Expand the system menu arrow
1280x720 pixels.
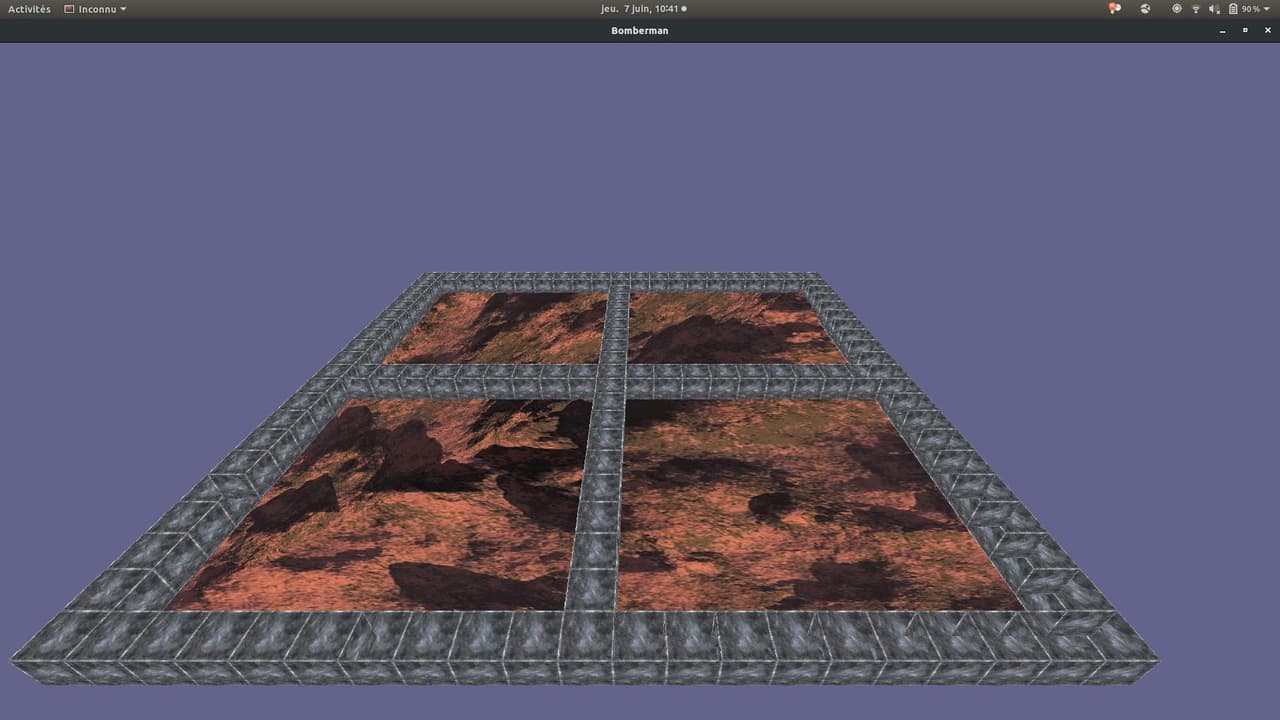tap(1267, 9)
